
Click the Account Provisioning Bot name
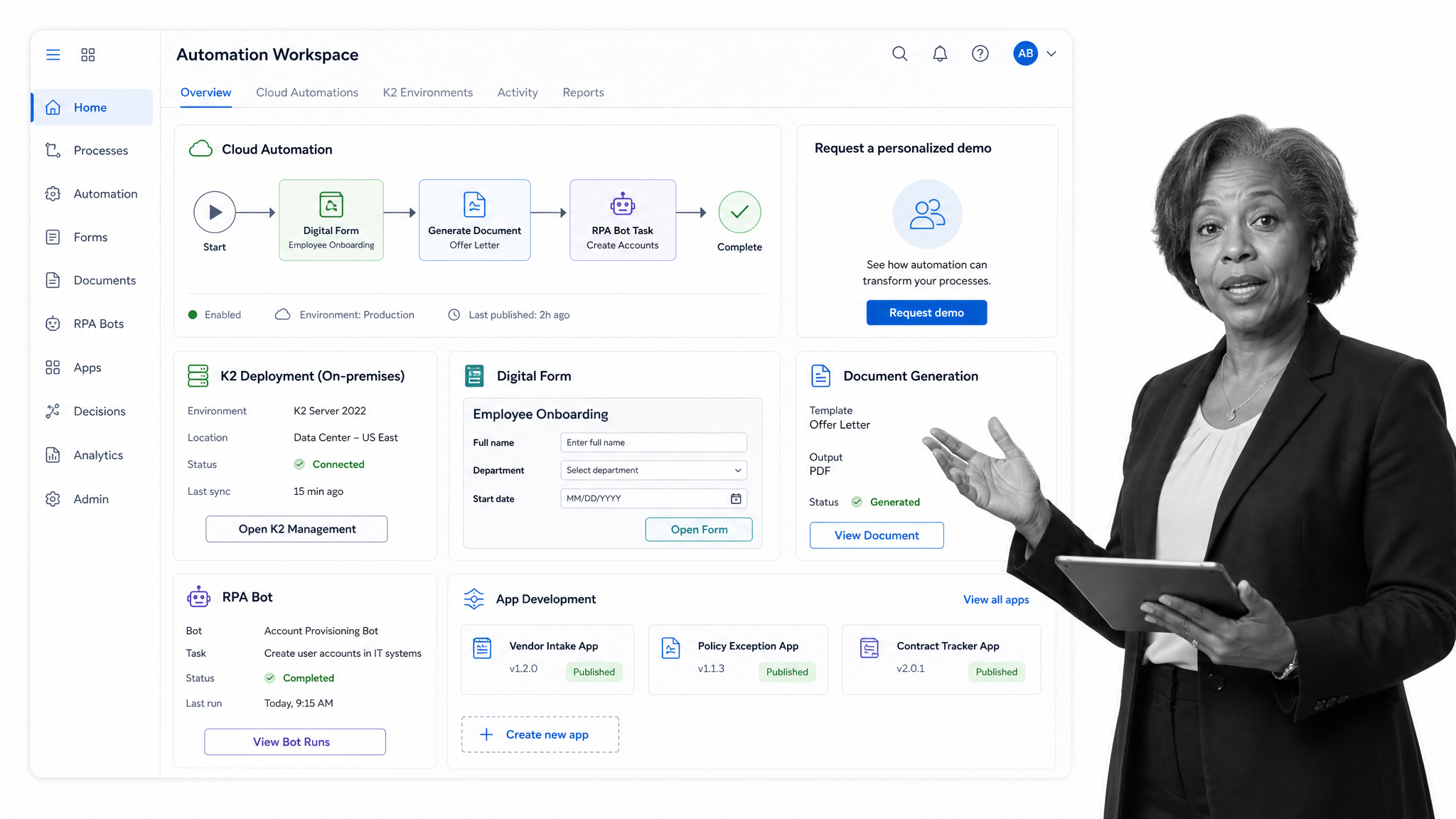[321, 631]
